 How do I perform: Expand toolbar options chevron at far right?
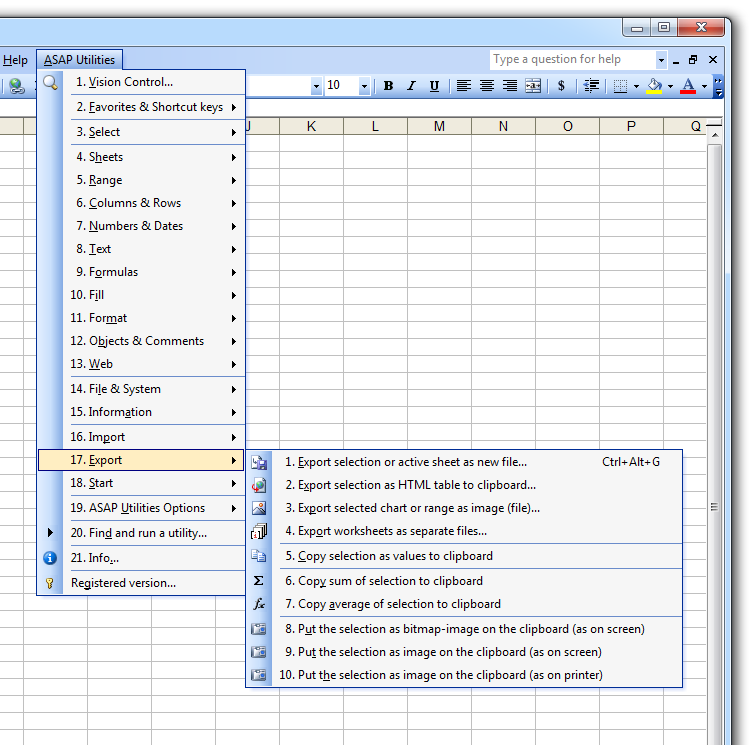[718, 86]
